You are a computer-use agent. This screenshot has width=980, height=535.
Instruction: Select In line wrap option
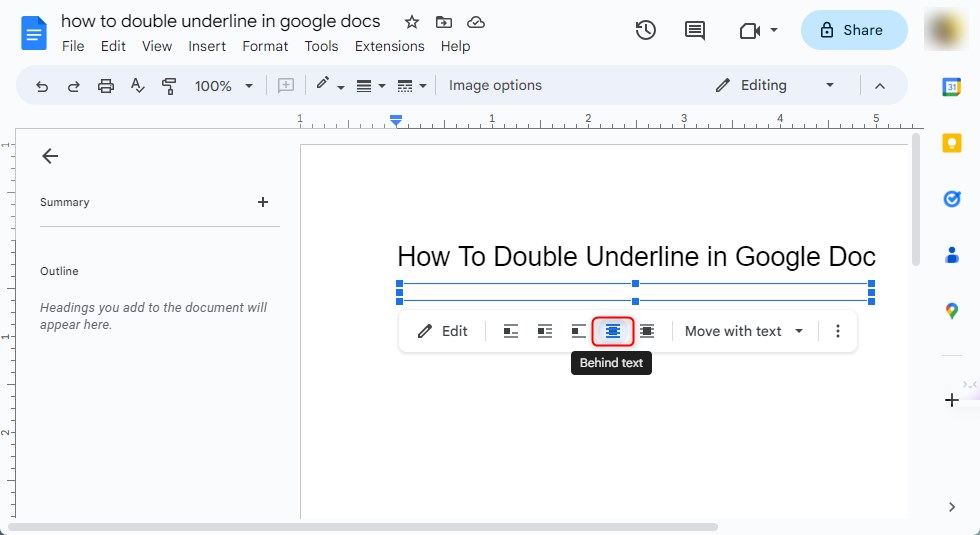tap(511, 331)
